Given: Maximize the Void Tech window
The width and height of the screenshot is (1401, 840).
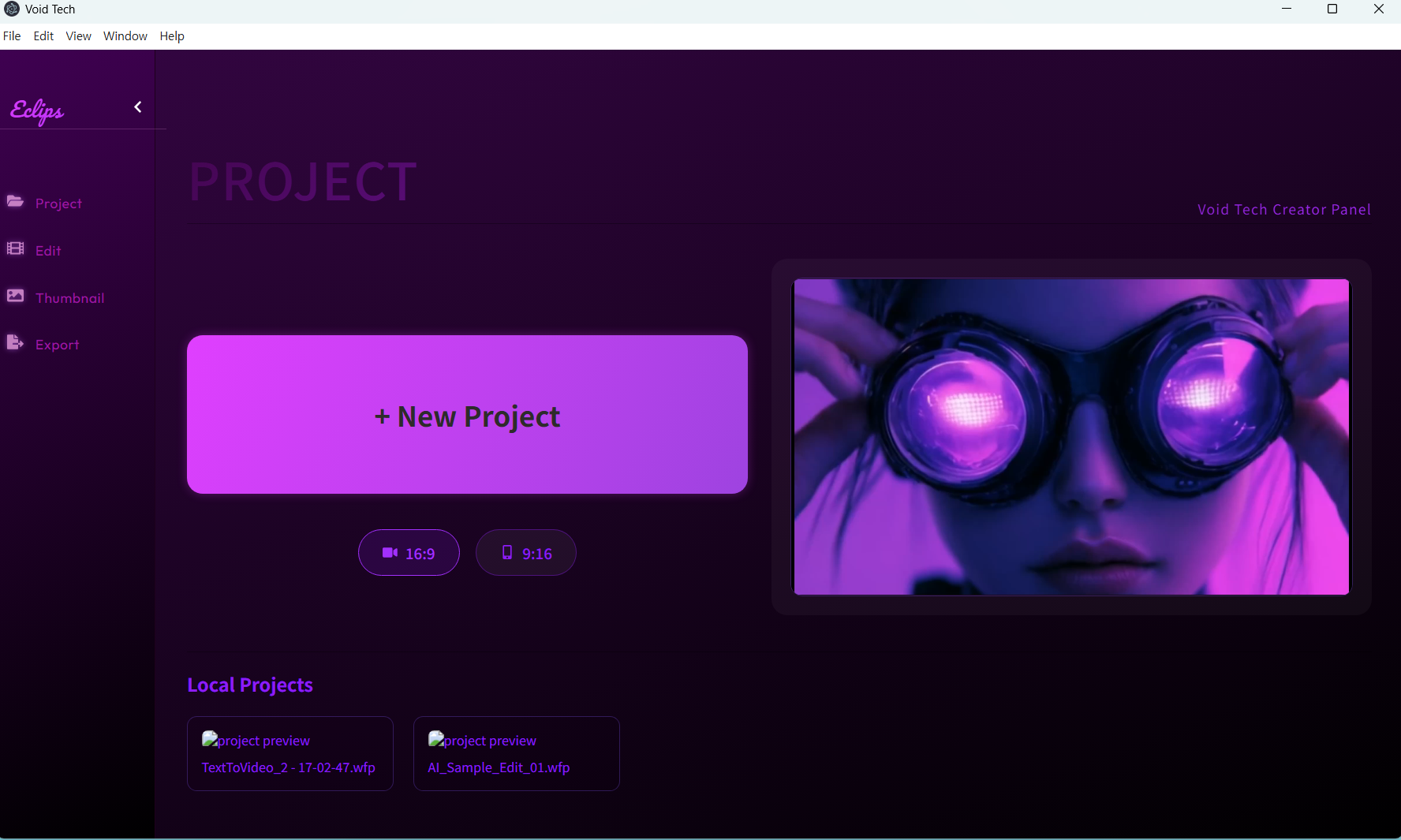Looking at the screenshot, I should (1332, 9).
